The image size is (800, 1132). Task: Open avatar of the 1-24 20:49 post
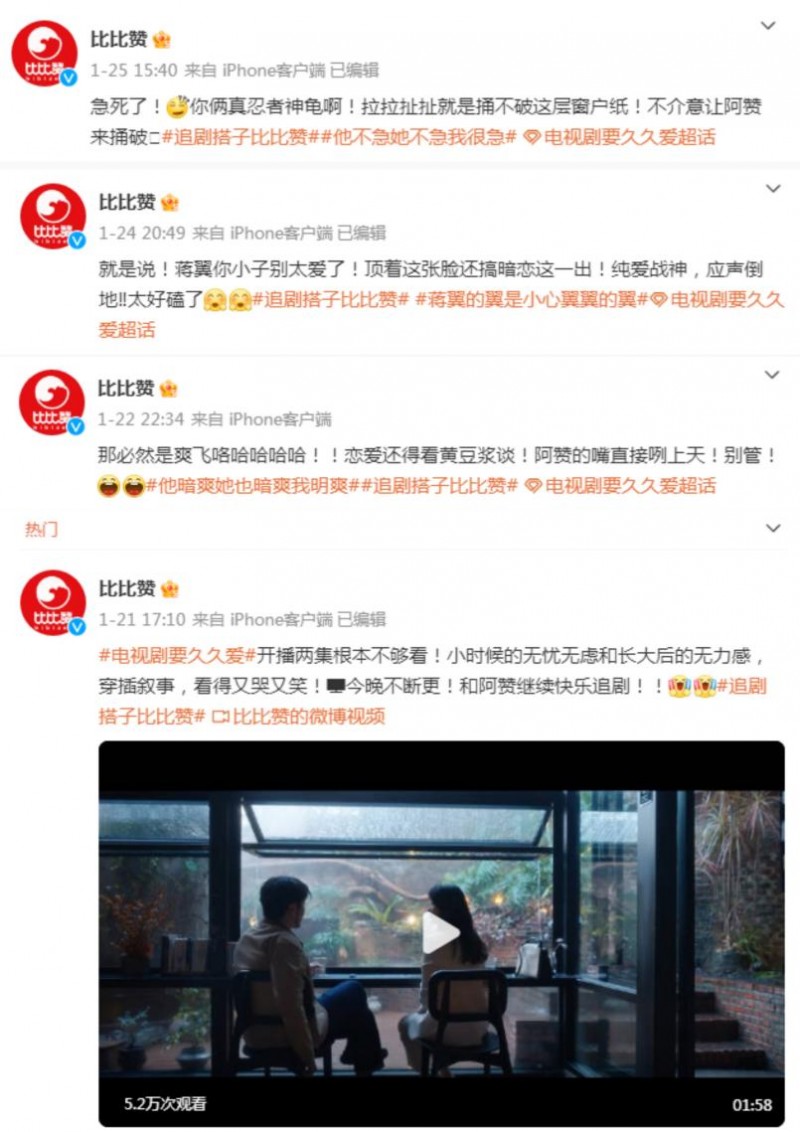(52, 217)
